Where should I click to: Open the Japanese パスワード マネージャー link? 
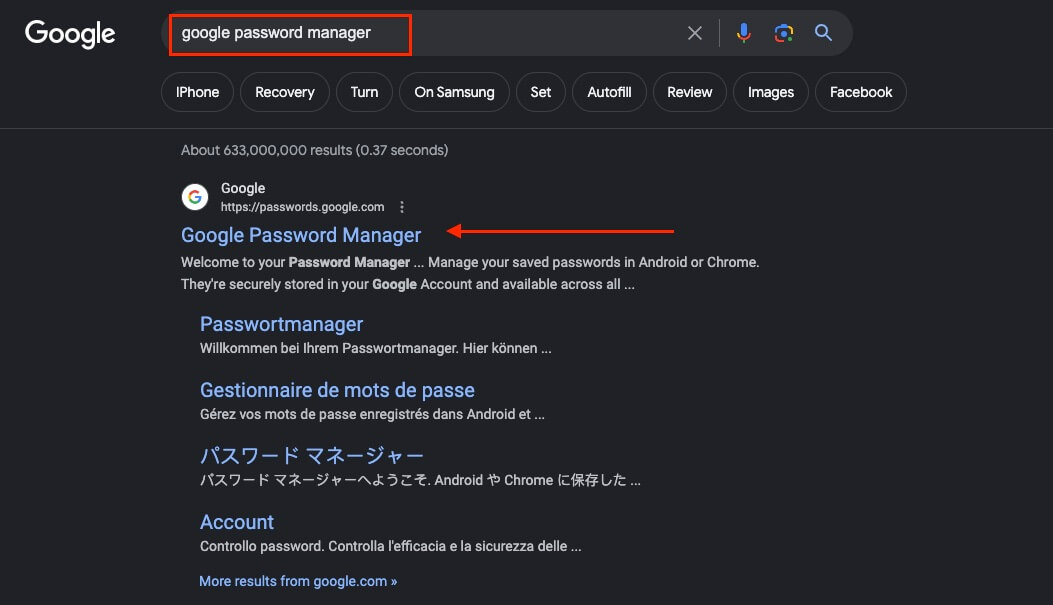(312, 456)
